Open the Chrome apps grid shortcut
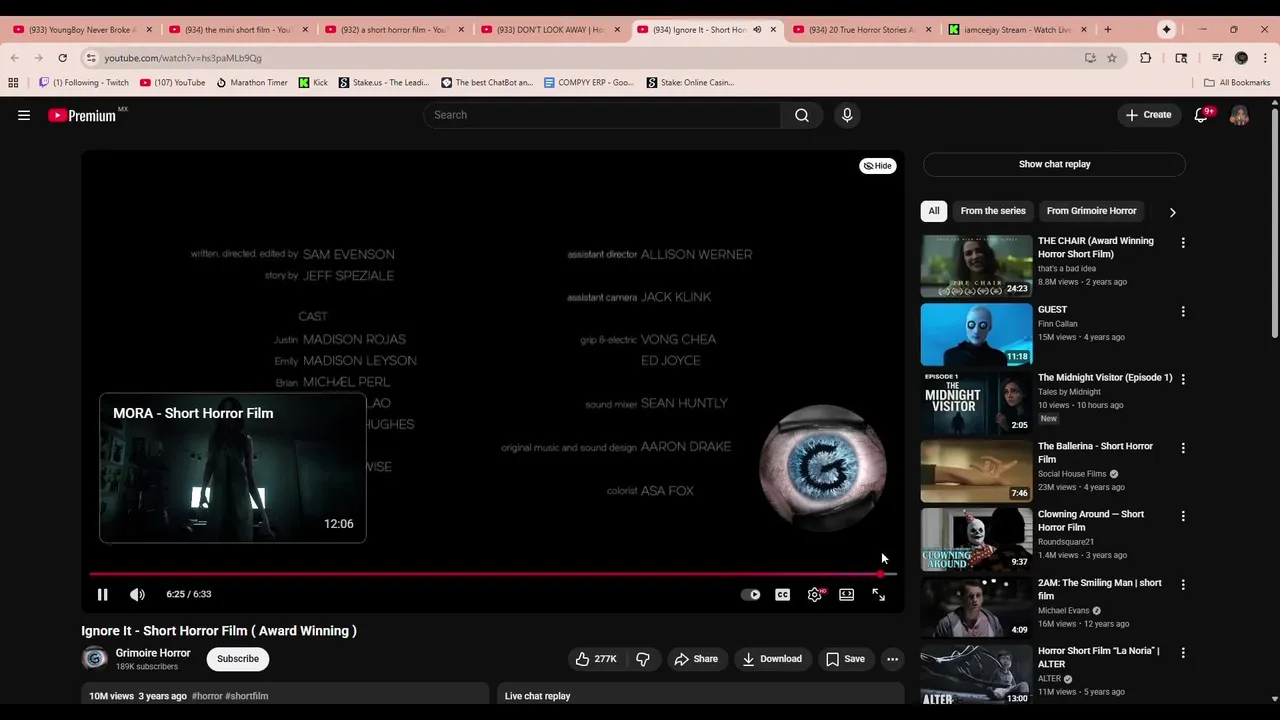This screenshot has width=1280, height=720. 14,82
